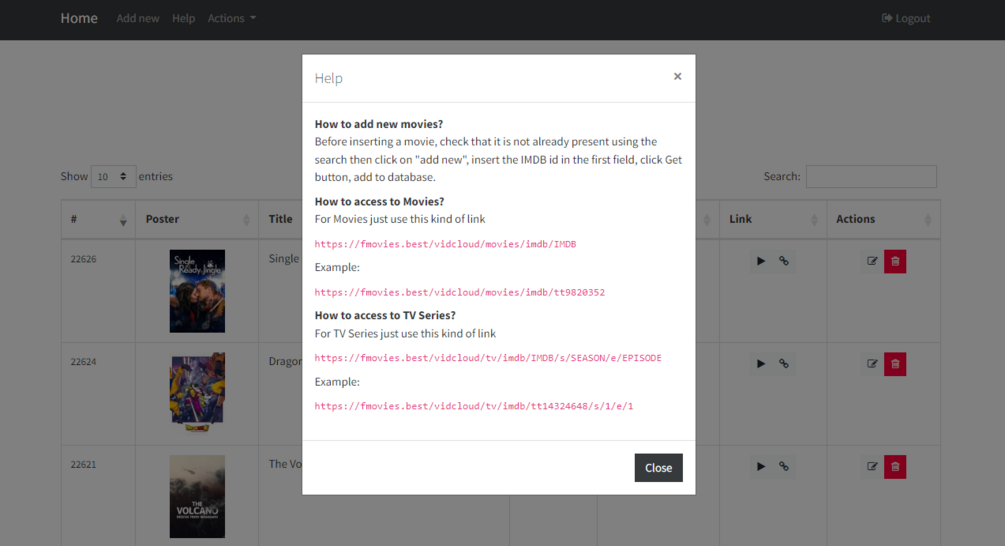This screenshot has width=1005, height=546.
Task: Open the Actions dropdown menu
Action: tap(232, 18)
